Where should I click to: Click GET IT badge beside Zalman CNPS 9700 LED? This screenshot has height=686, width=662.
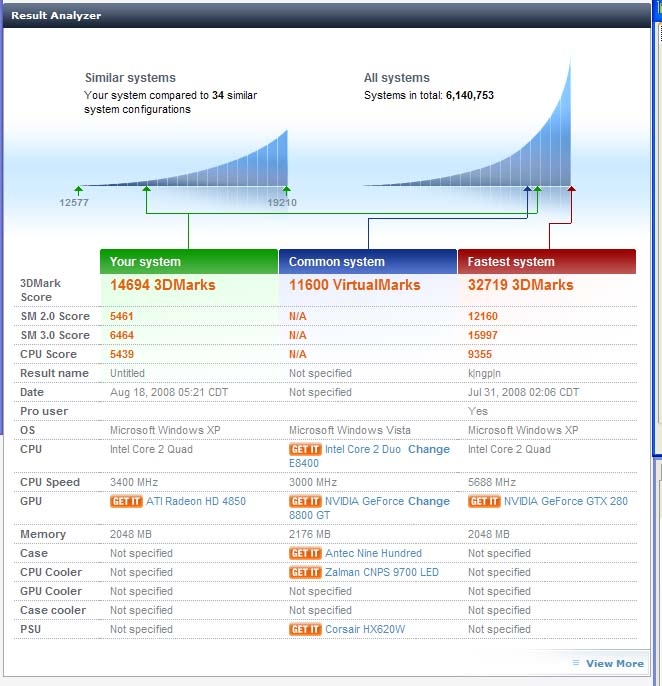click(x=305, y=572)
